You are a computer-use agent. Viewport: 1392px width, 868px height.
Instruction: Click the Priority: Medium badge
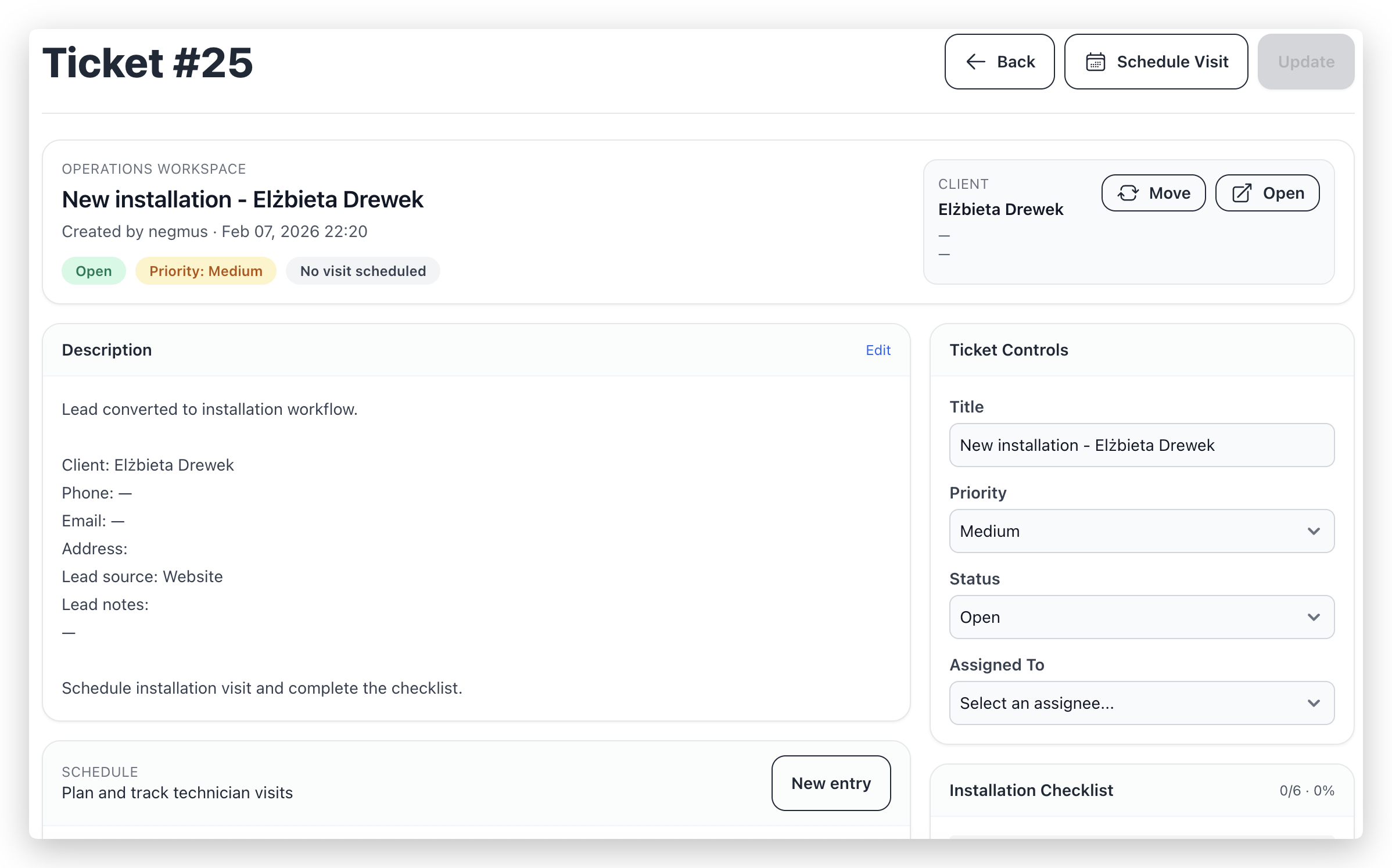pos(206,271)
